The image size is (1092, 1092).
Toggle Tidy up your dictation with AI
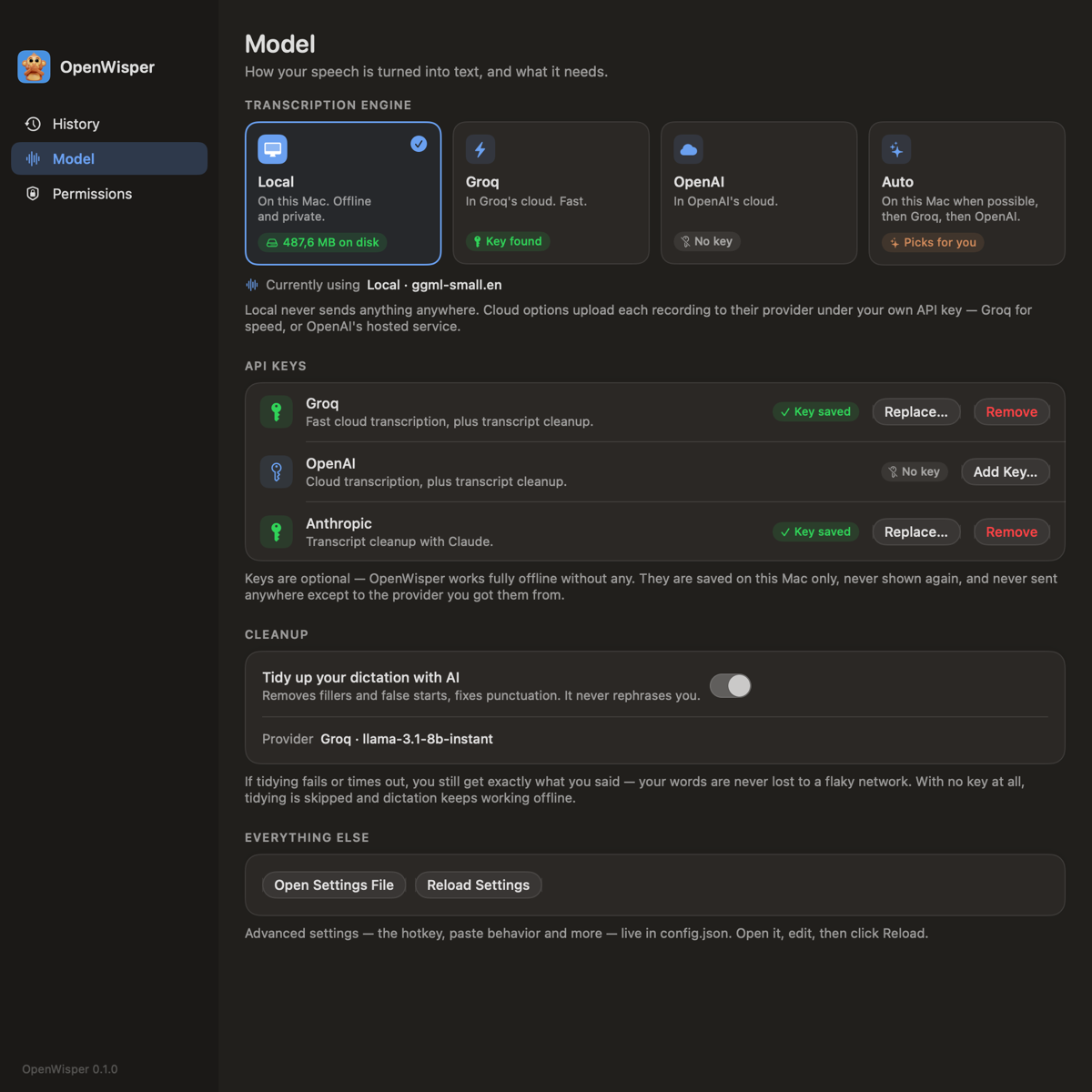coord(730,686)
